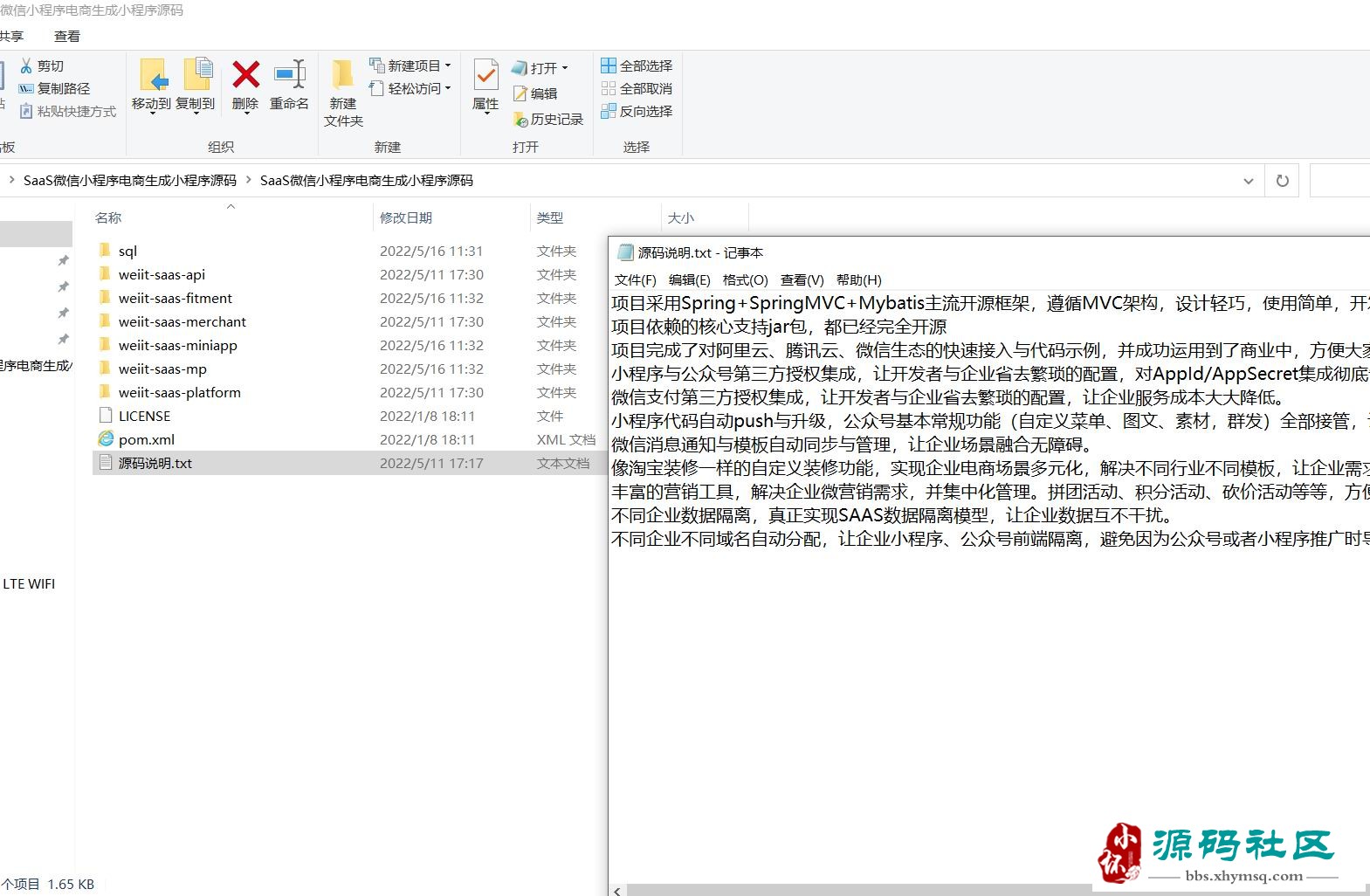Click the sql folder icon
Image resolution: width=1370 pixels, height=896 pixels.
[106, 251]
